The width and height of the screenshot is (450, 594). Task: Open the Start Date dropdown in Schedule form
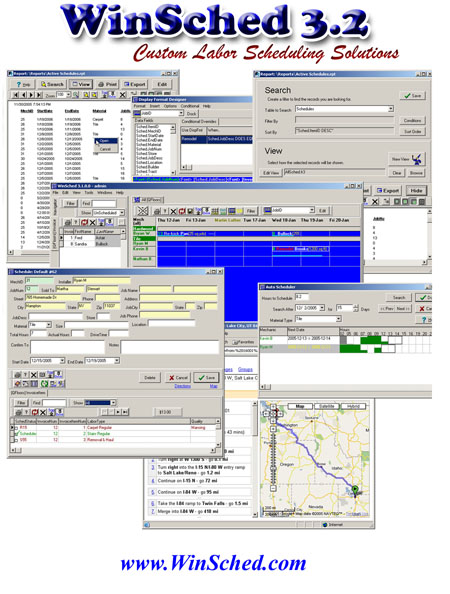62,361
